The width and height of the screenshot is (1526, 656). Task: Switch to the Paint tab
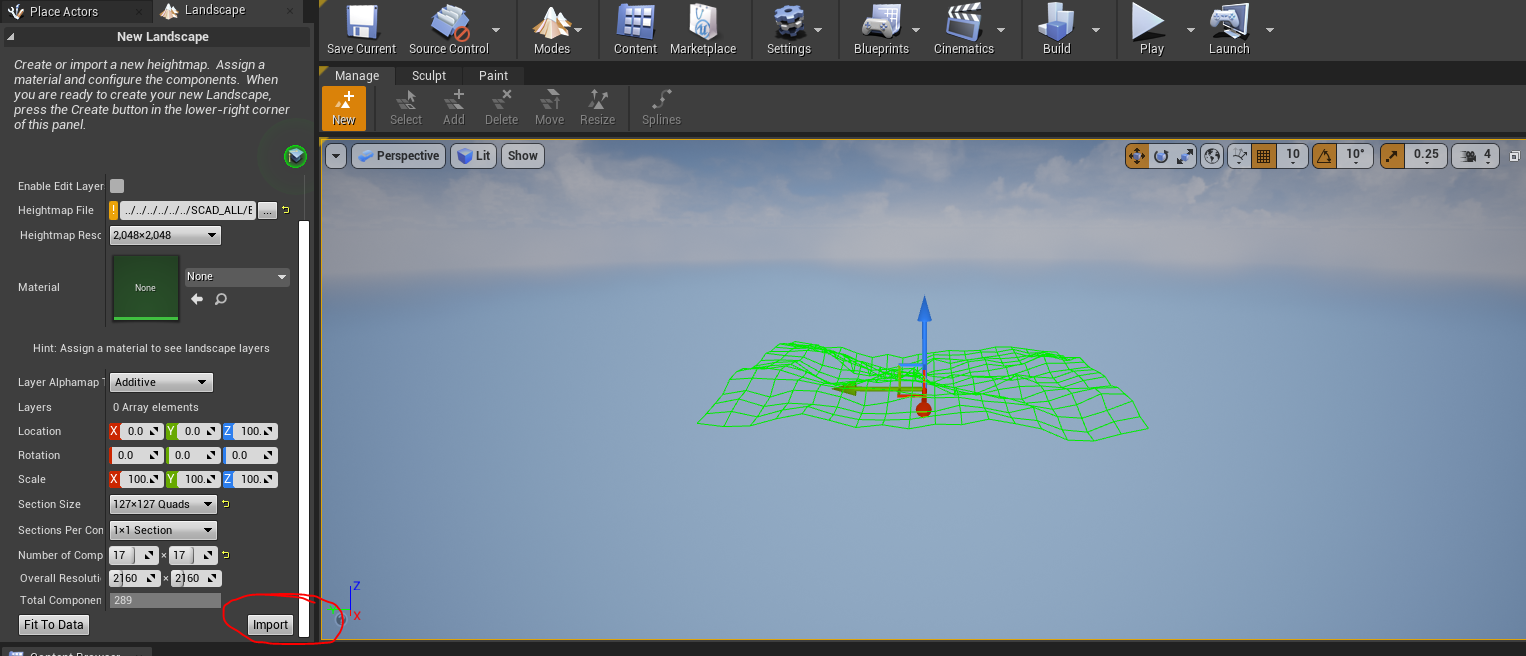click(x=493, y=76)
